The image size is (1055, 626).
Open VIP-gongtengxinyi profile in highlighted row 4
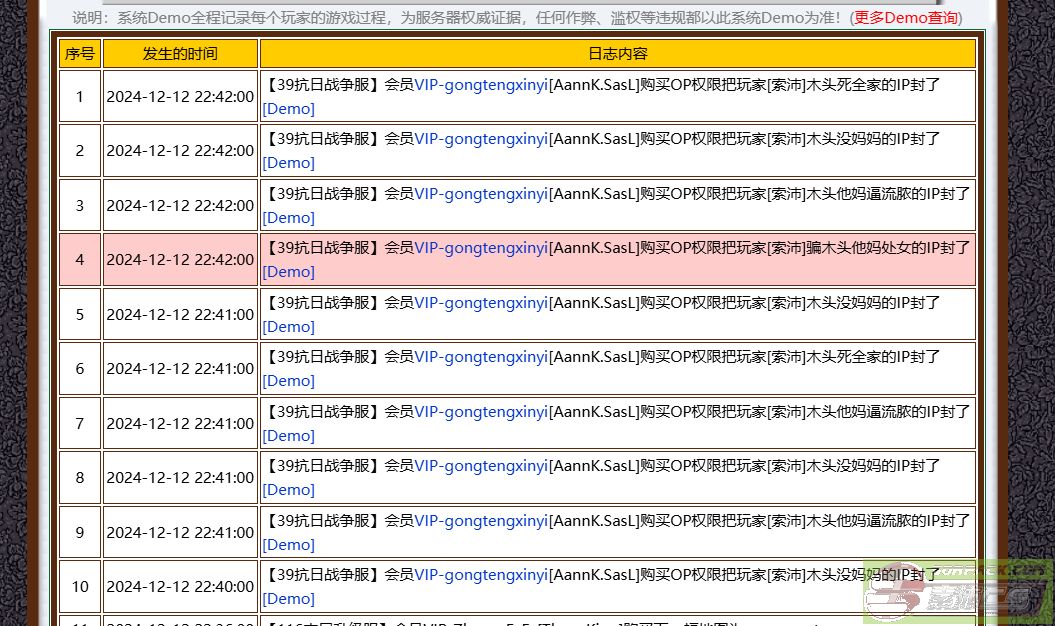481,248
